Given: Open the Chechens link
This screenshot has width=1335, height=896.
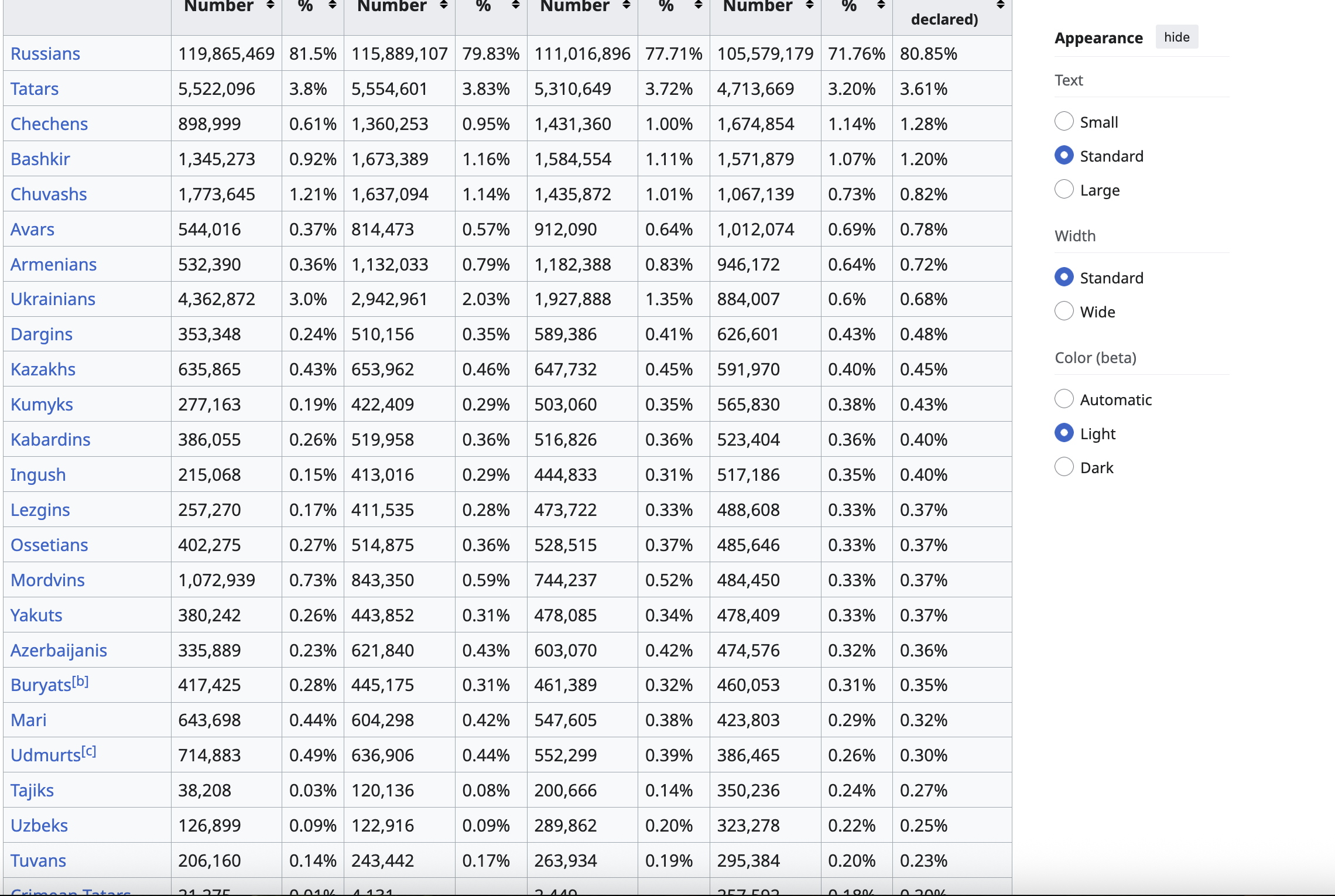Looking at the screenshot, I should click(x=49, y=124).
